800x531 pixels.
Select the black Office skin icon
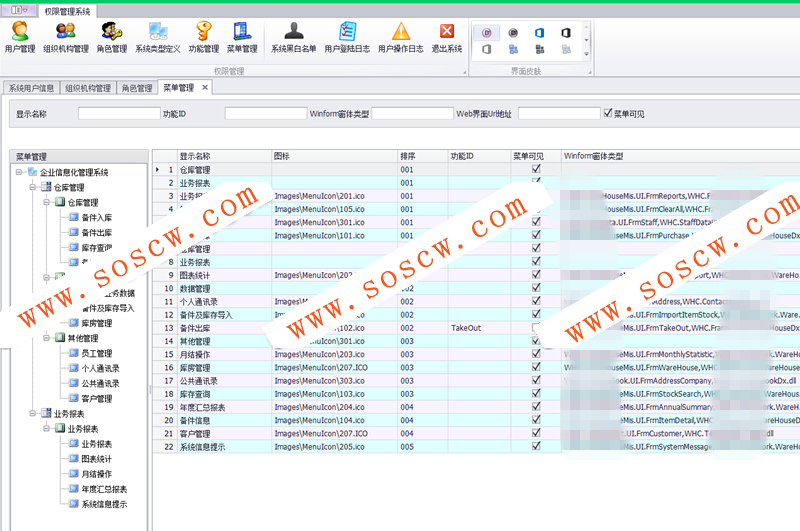[x=566, y=33]
